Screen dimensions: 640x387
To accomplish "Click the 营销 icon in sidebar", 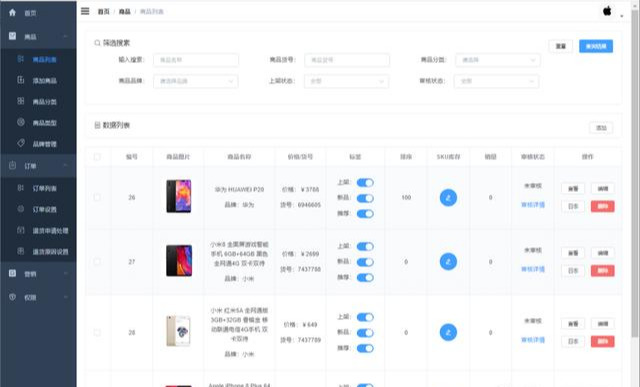I will (12, 273).
